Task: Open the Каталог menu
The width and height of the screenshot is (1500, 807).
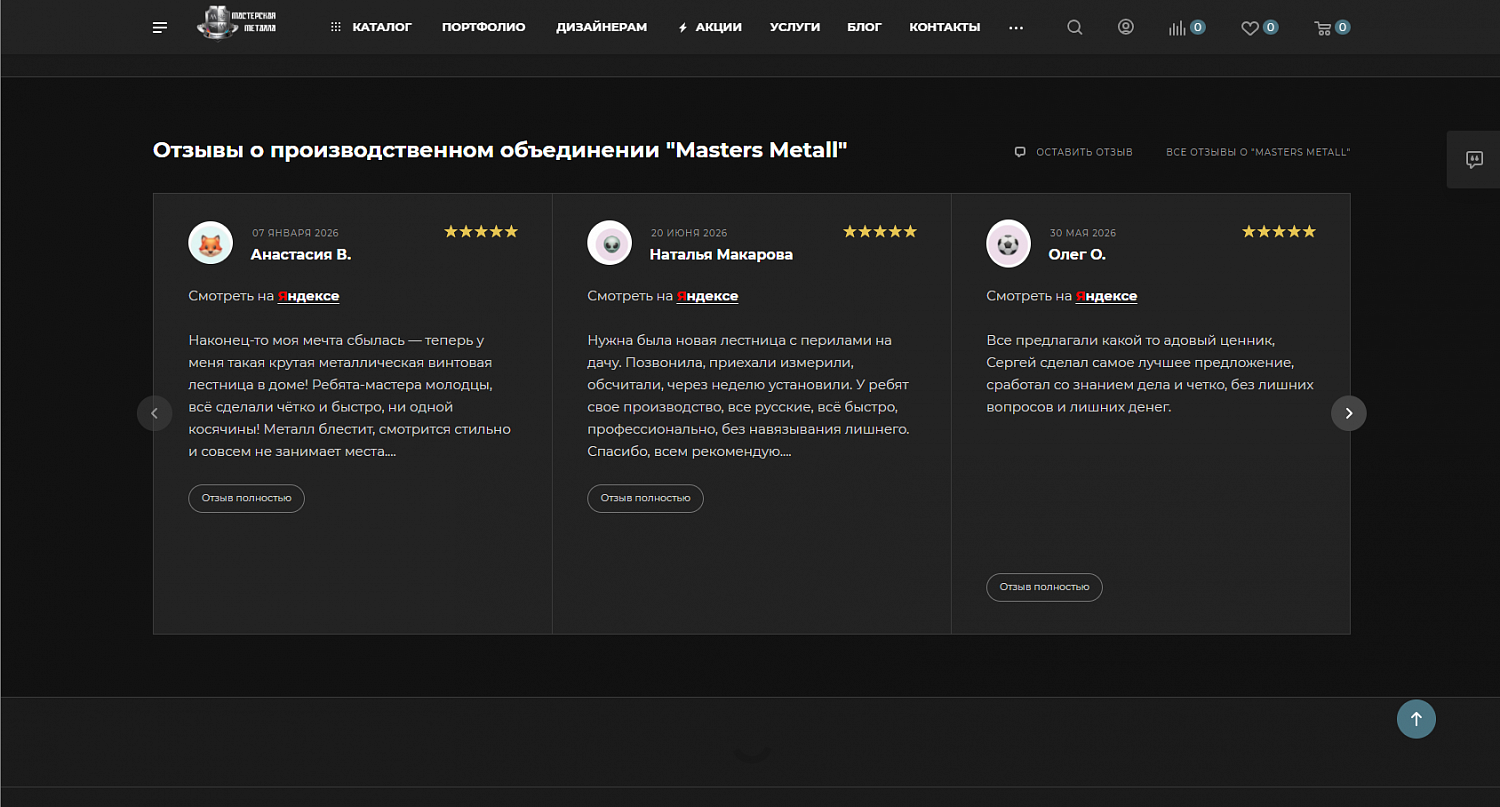Action: point(371,27)
